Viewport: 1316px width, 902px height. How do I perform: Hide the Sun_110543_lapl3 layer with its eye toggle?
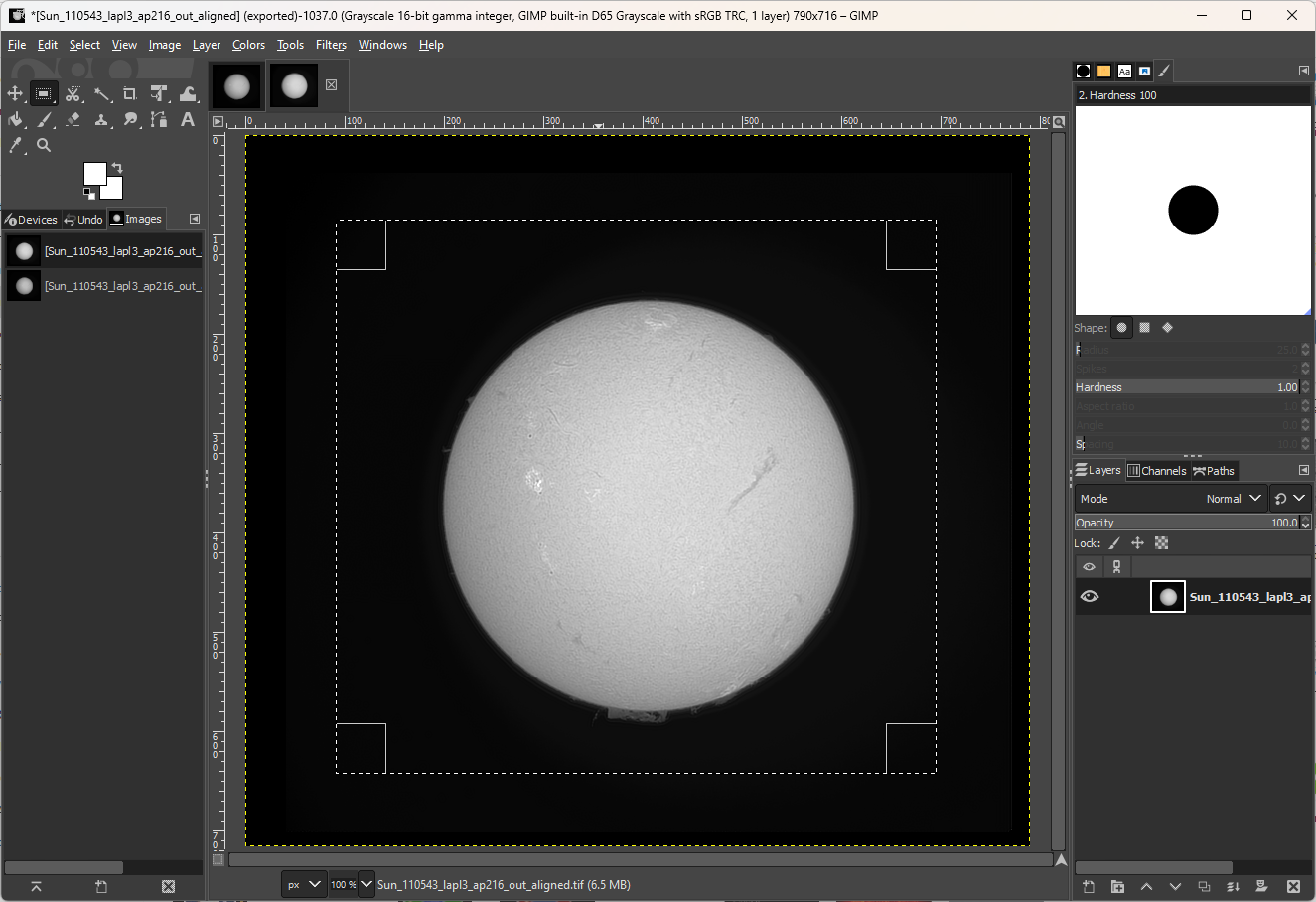[x=1090, y=596]
